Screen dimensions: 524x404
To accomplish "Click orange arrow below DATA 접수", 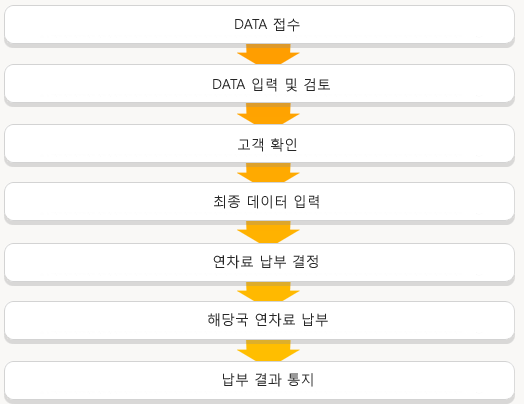I will (268, 54).
